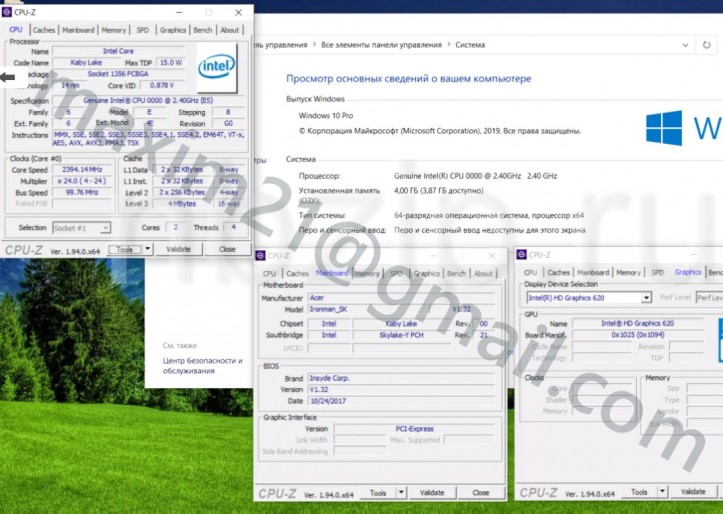
Task: Refresh the Control Panel address bar
Action: [x=706, y=45]
